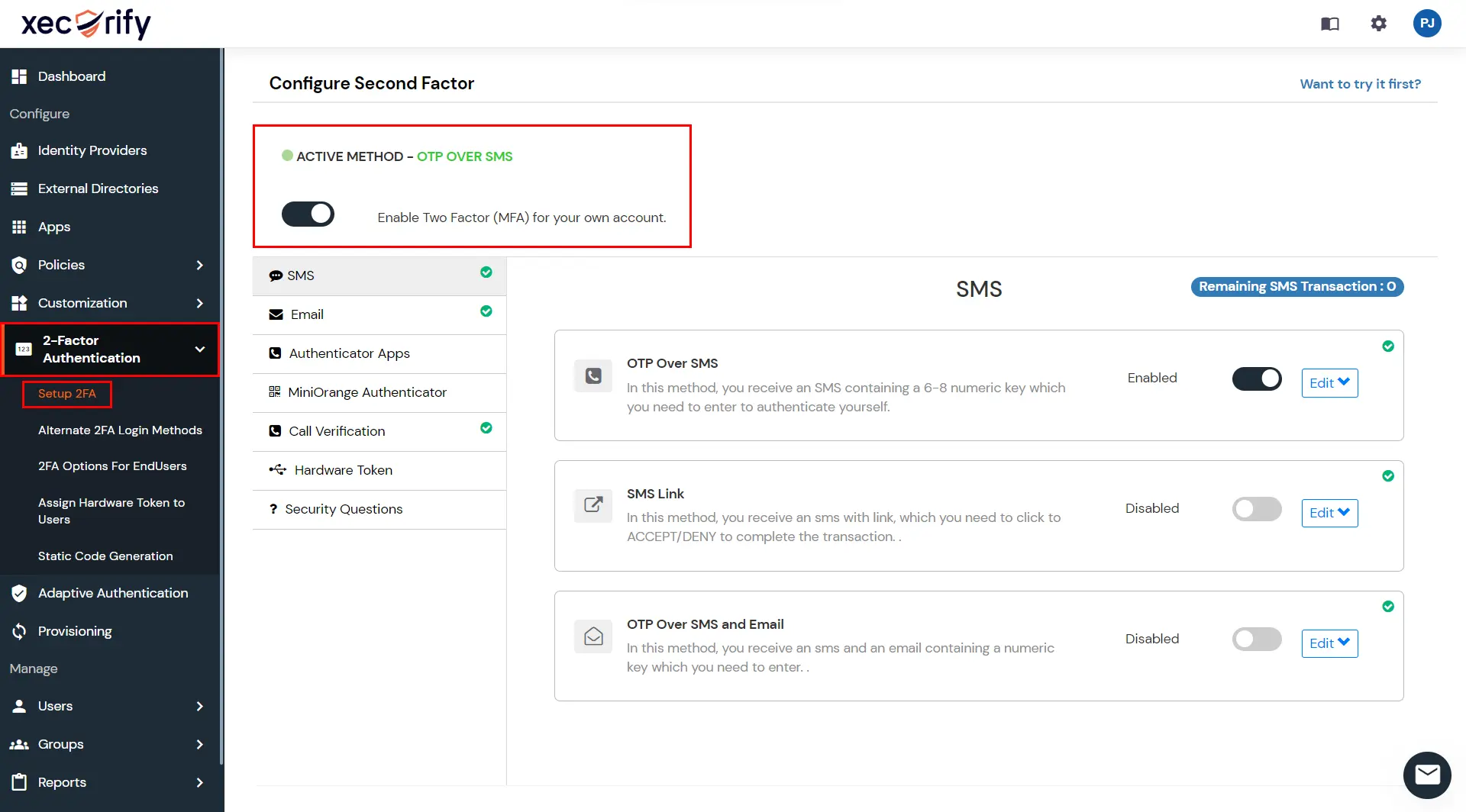Click the Hardware Token USB icon

278,469
